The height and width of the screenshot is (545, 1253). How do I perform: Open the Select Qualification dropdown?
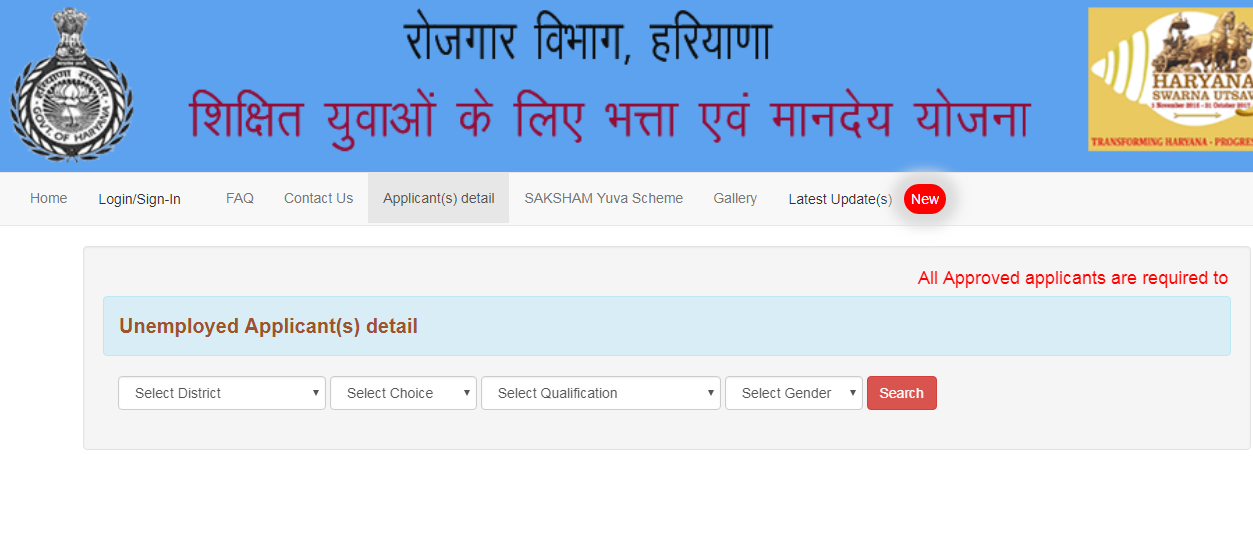tap(601, 393)
